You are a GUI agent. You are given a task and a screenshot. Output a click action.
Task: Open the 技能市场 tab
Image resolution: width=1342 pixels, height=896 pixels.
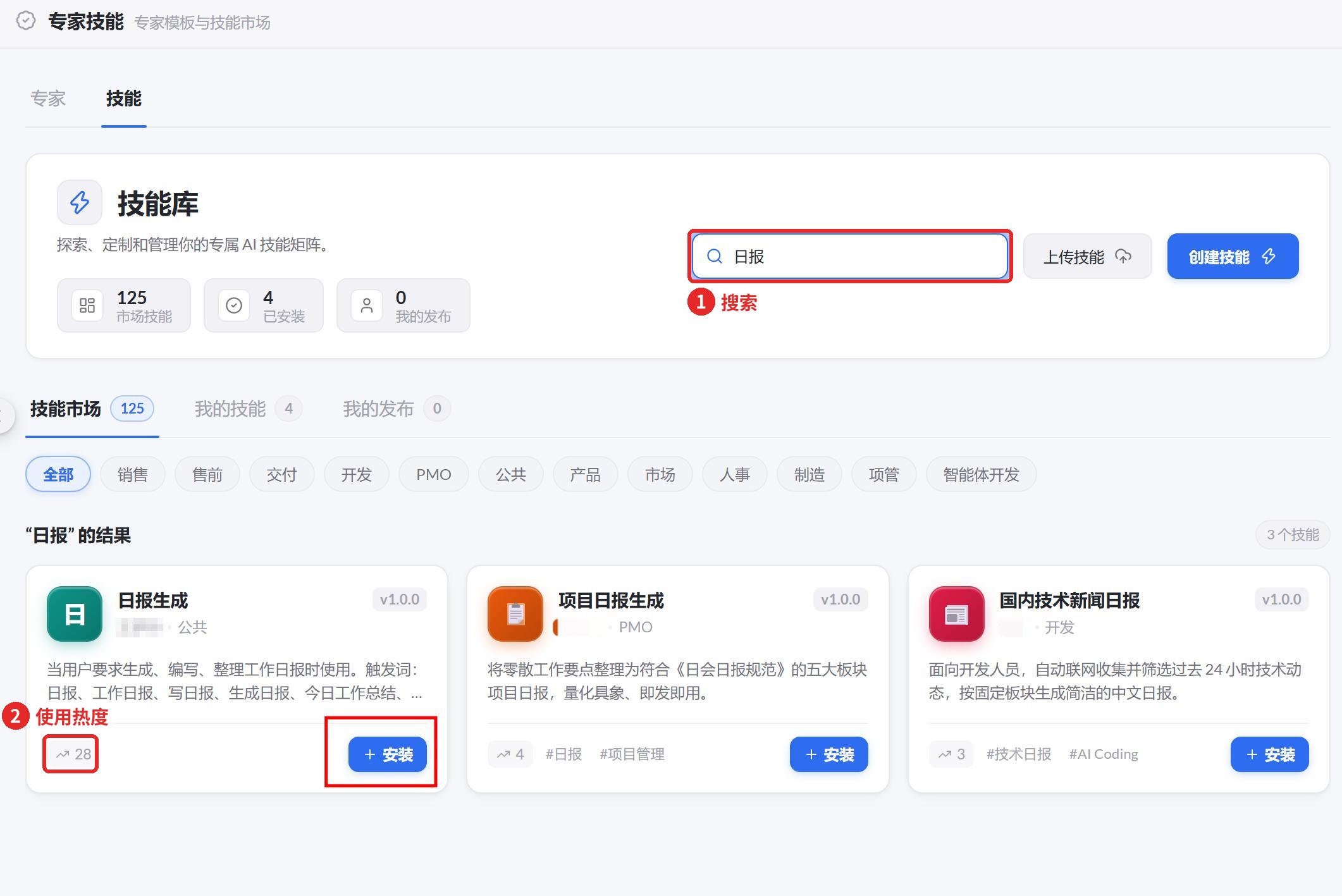[92, 409]
